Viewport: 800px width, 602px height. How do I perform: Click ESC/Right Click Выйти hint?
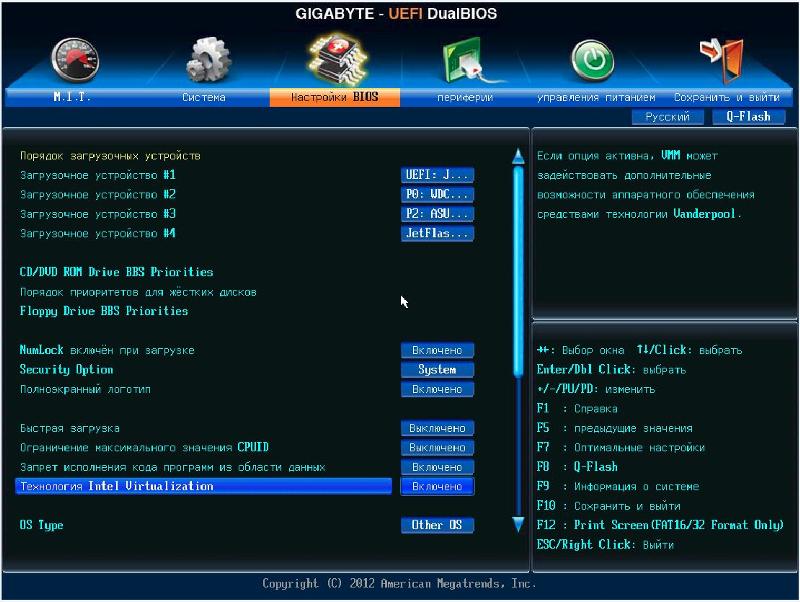605,544
